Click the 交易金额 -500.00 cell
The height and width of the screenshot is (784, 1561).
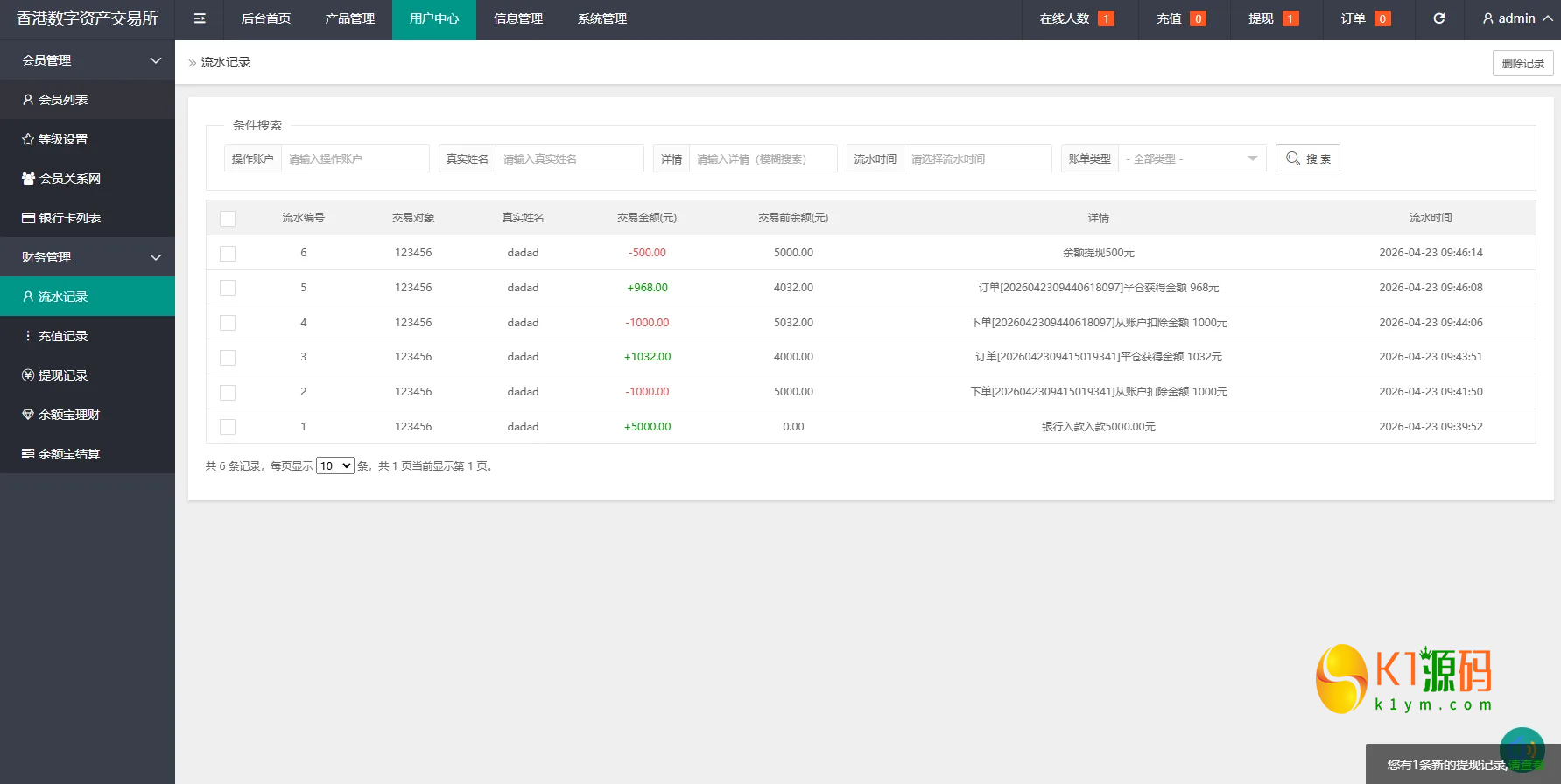(647, 253)
